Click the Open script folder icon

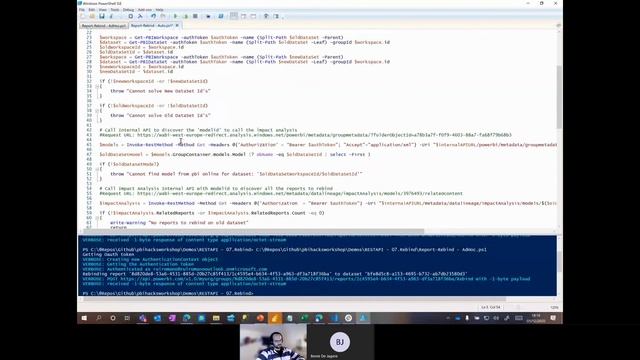[x=92, y=16]
